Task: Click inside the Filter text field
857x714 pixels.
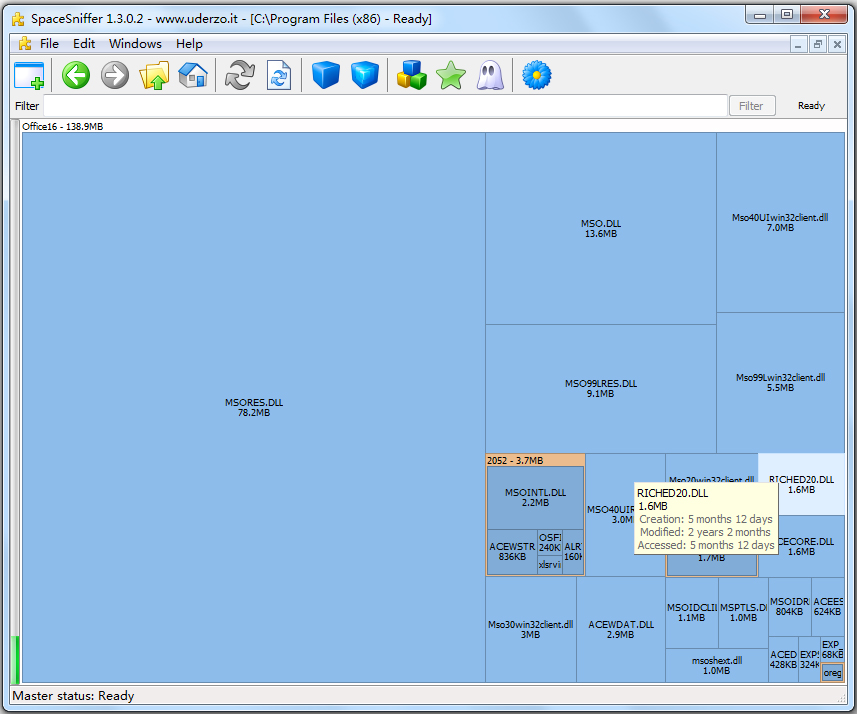Action: click(x=385, y=106)
